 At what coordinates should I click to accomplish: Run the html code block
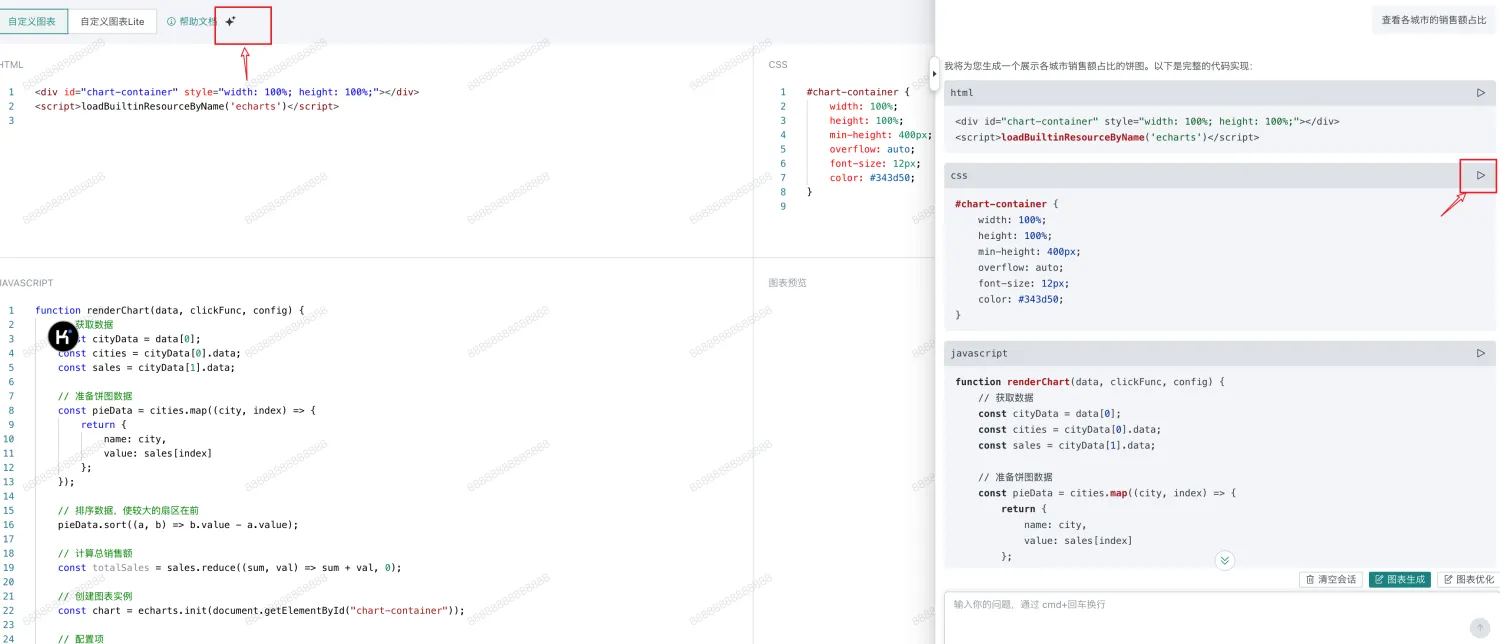point(1481,93)
